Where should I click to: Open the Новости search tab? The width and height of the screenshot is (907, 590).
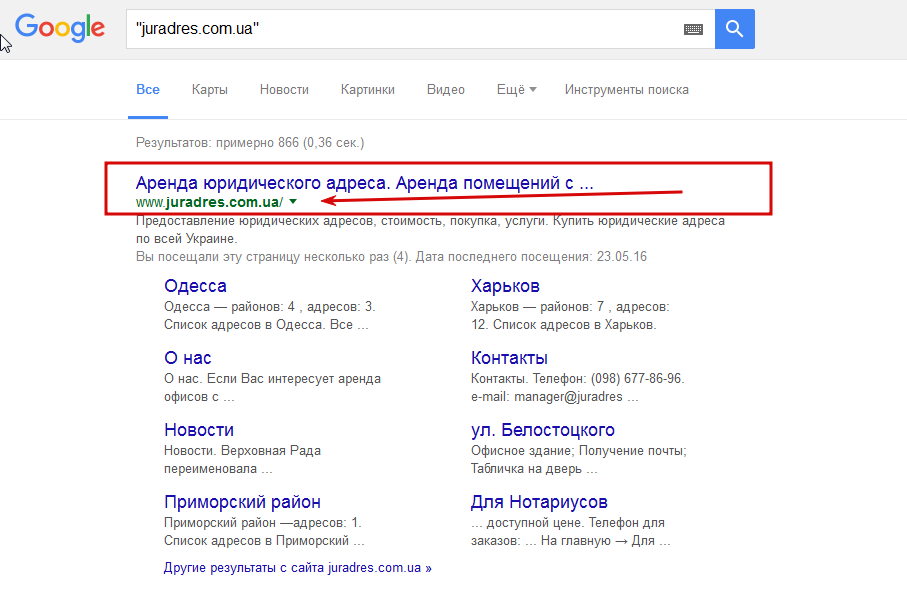point(284,90)
